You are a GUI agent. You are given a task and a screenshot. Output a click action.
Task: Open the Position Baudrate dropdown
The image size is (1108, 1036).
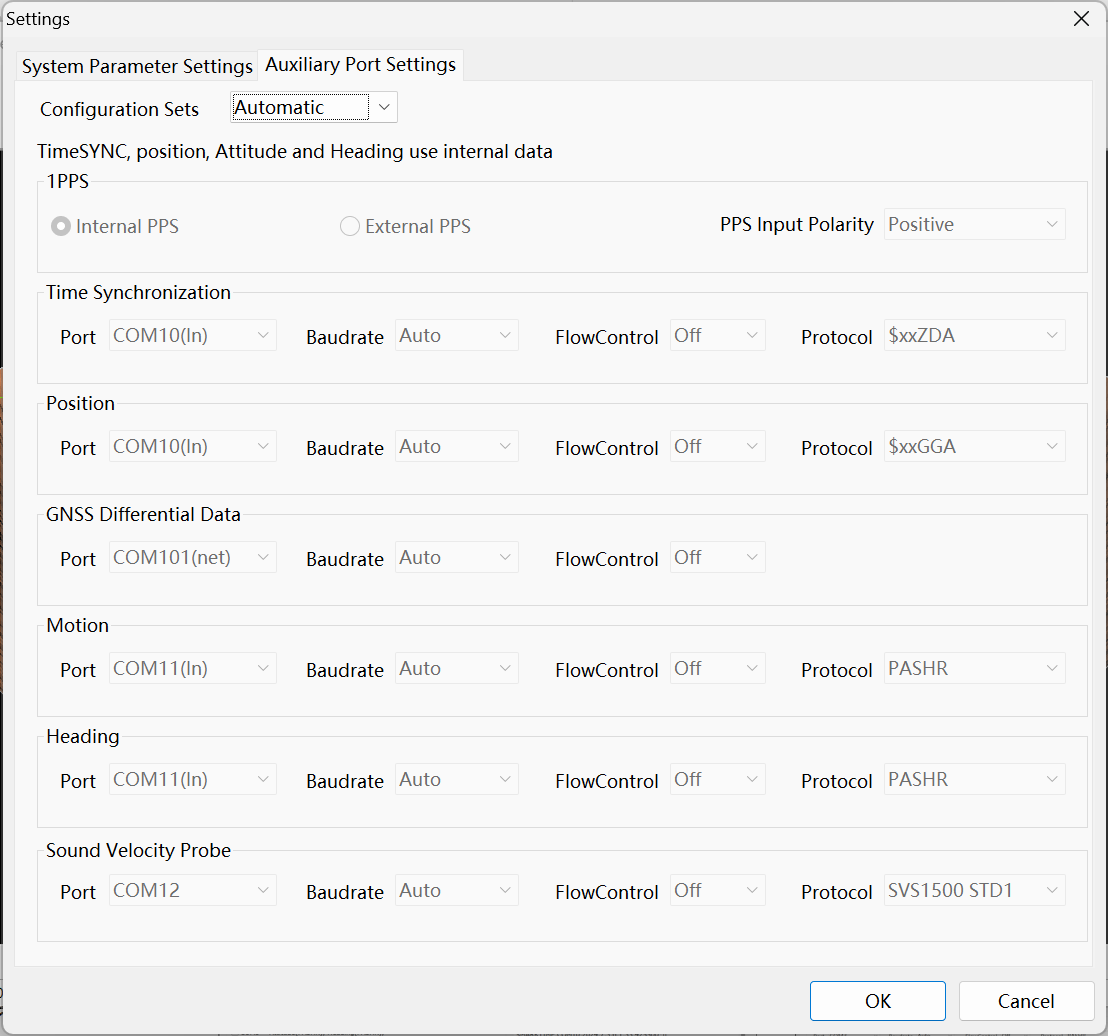coord(456,447)
